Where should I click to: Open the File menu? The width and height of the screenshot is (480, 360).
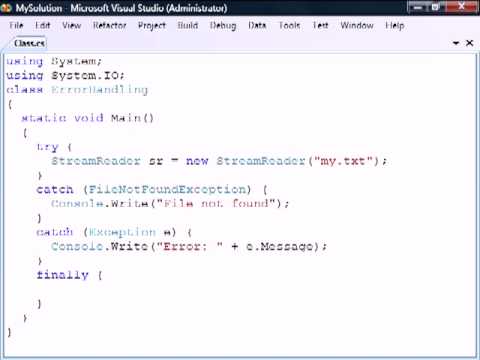pos(16,25)
